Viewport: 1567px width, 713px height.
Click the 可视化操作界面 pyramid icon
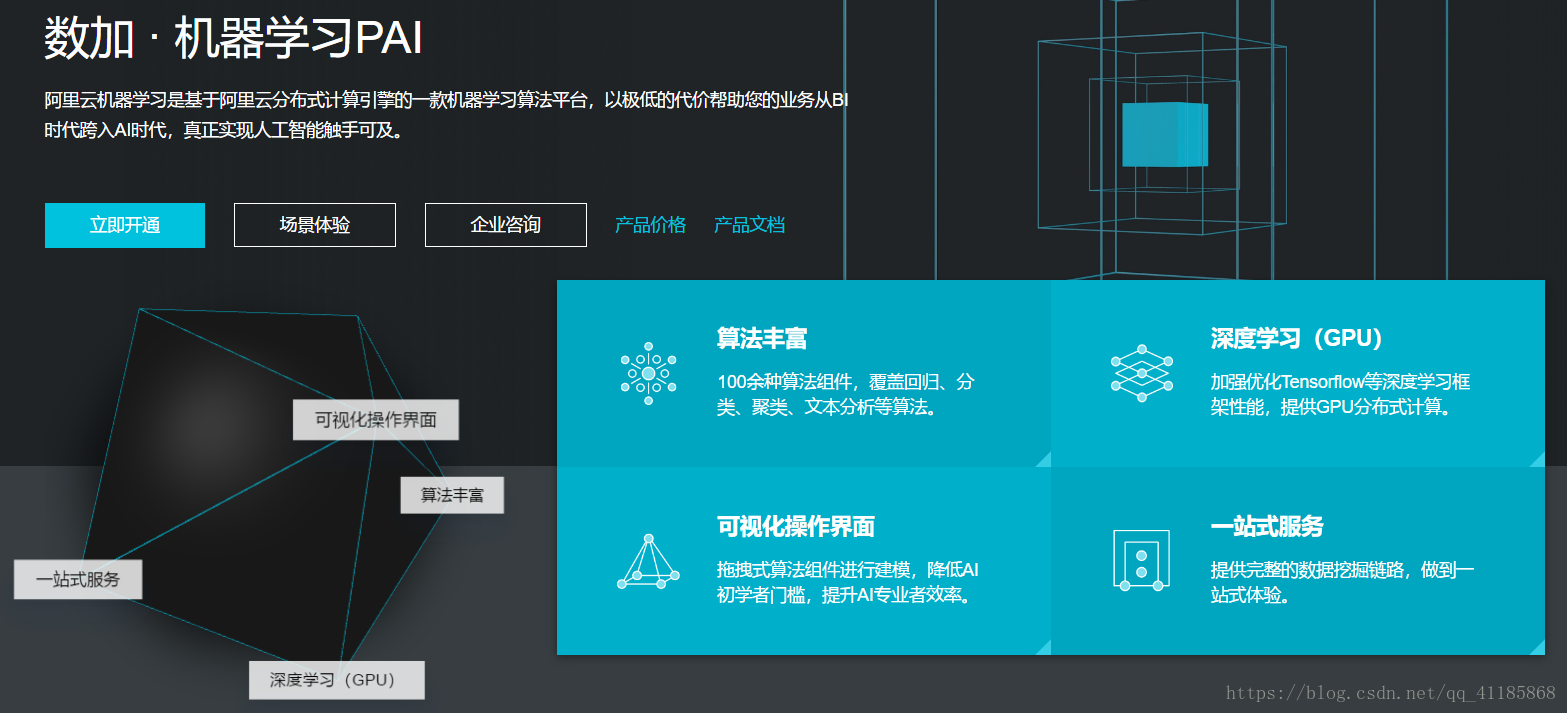click(x=648, y=561)
